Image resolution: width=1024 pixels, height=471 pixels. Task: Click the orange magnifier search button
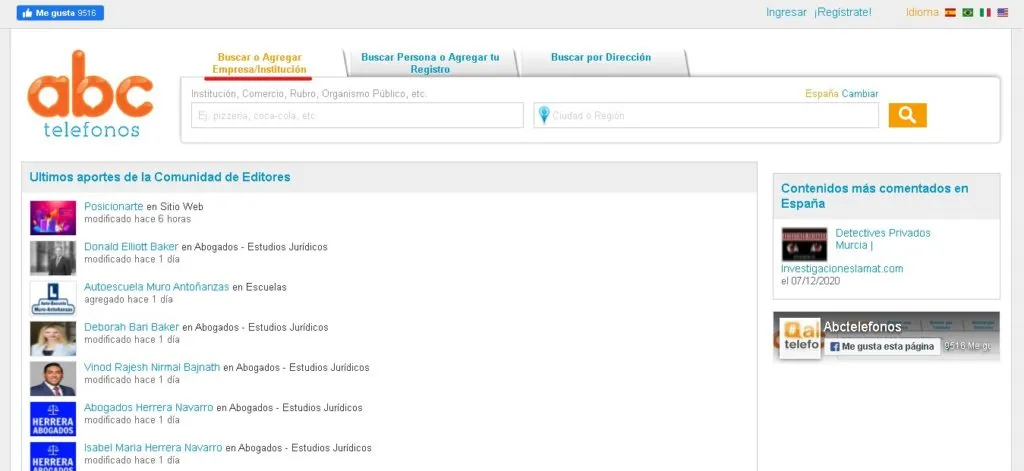coord(907,115)
